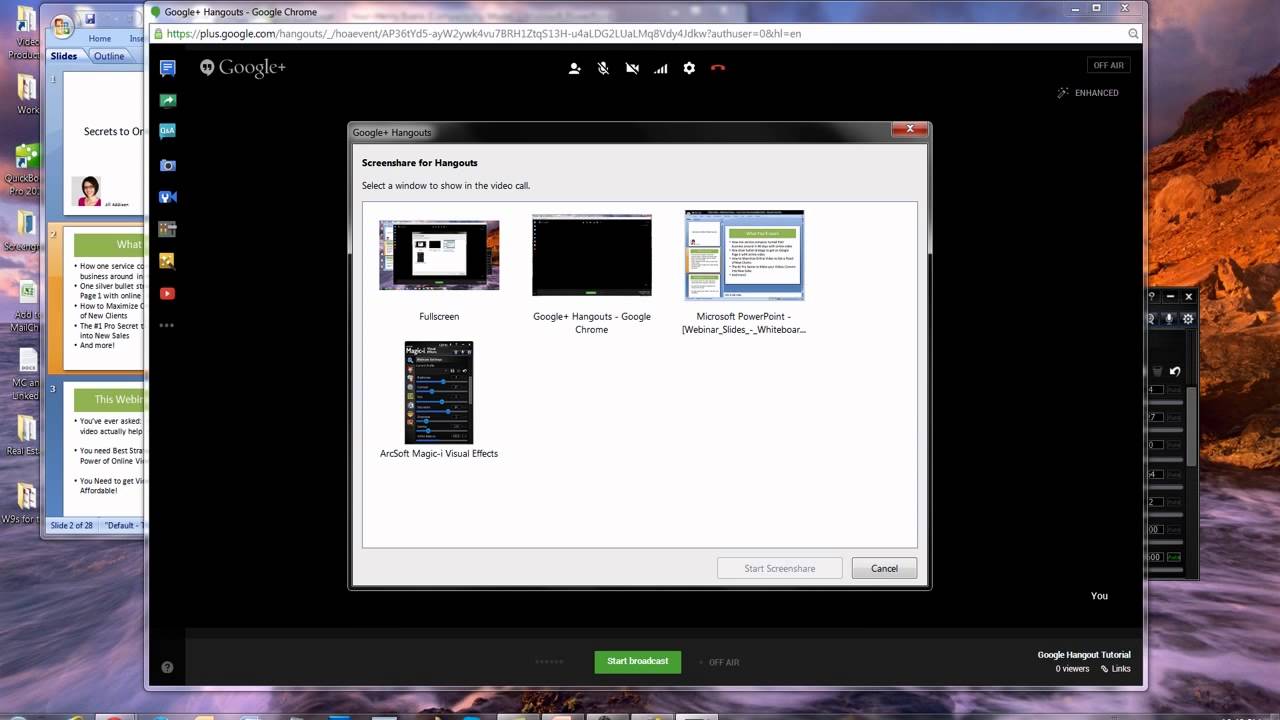
Task: Click the Slide 2 of 28 status text
Action: 71,525
